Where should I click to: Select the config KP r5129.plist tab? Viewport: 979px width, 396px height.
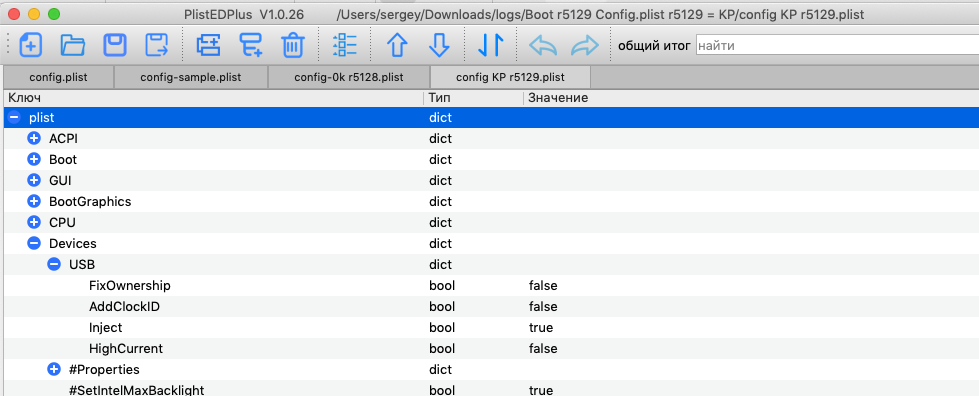(x=510, y=77)
